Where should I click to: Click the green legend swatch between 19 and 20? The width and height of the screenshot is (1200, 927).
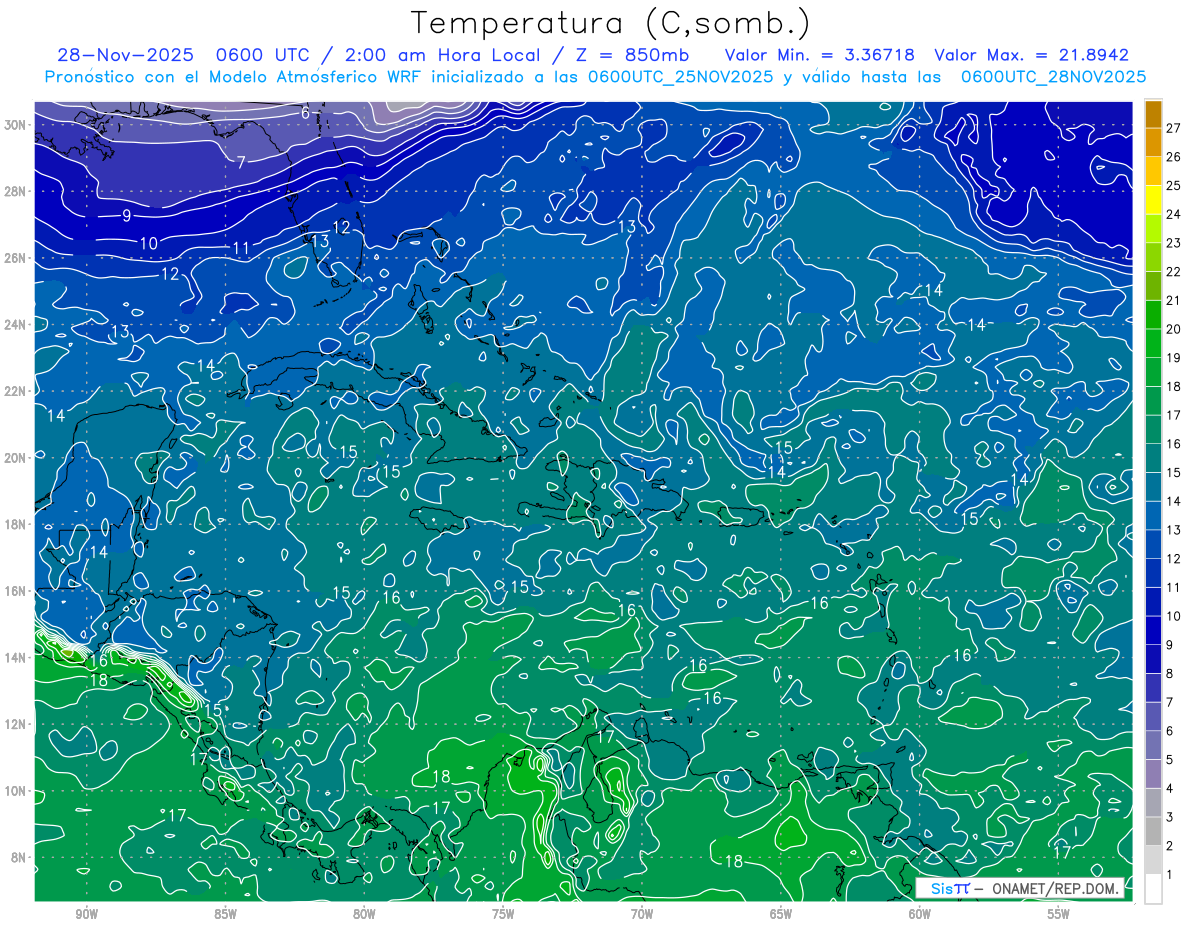1153,343
